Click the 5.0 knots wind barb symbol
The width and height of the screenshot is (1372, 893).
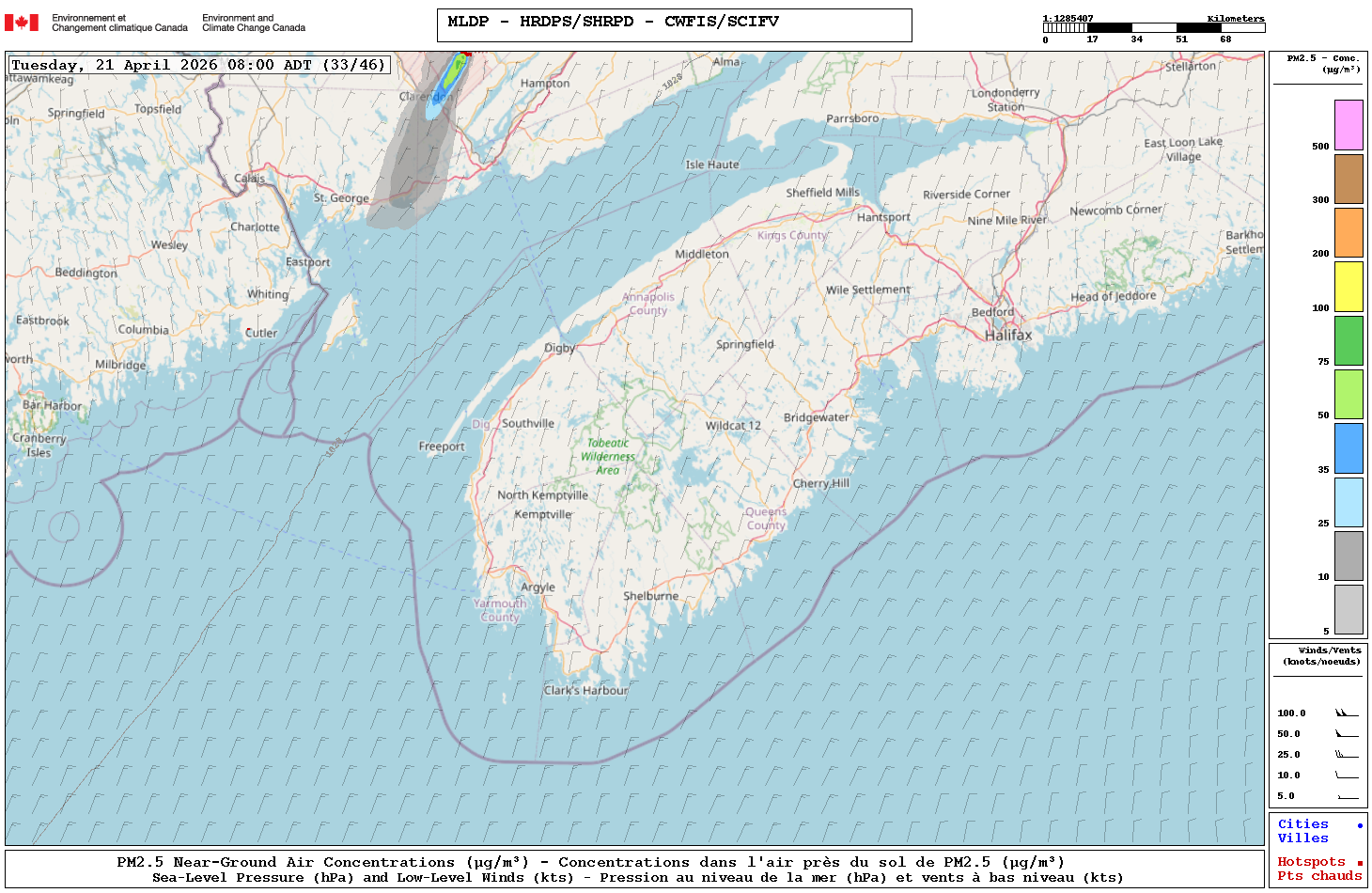pyautogui.click(x=1347, y=797)
